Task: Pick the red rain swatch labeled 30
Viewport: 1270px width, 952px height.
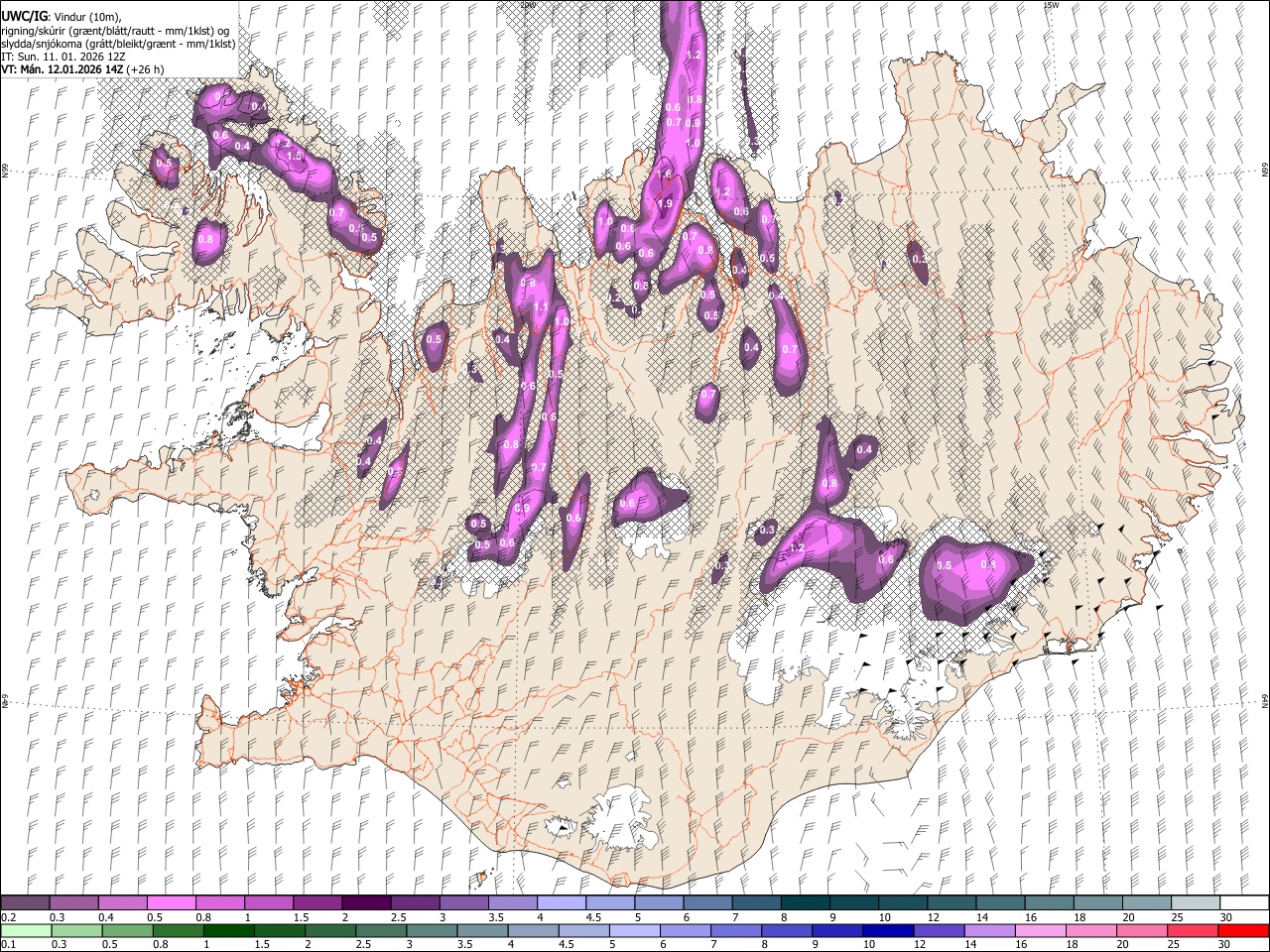Action: click(x=1243, y=931)
